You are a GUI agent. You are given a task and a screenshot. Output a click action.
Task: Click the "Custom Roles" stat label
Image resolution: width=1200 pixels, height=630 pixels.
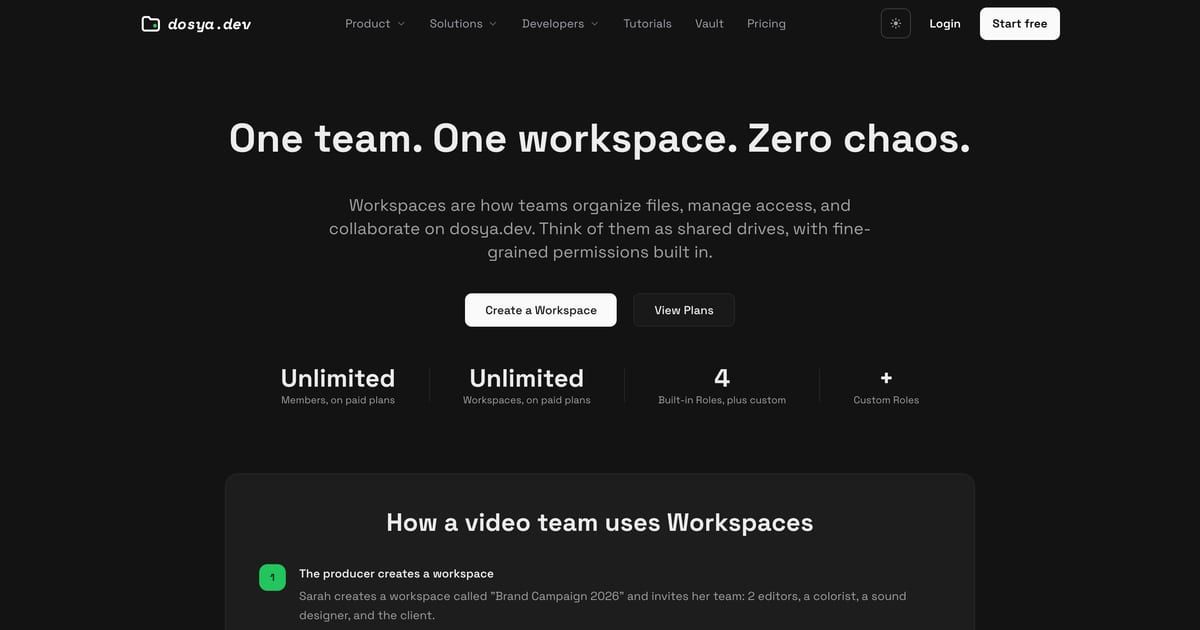pyautogui.click(x=886, y=400)
